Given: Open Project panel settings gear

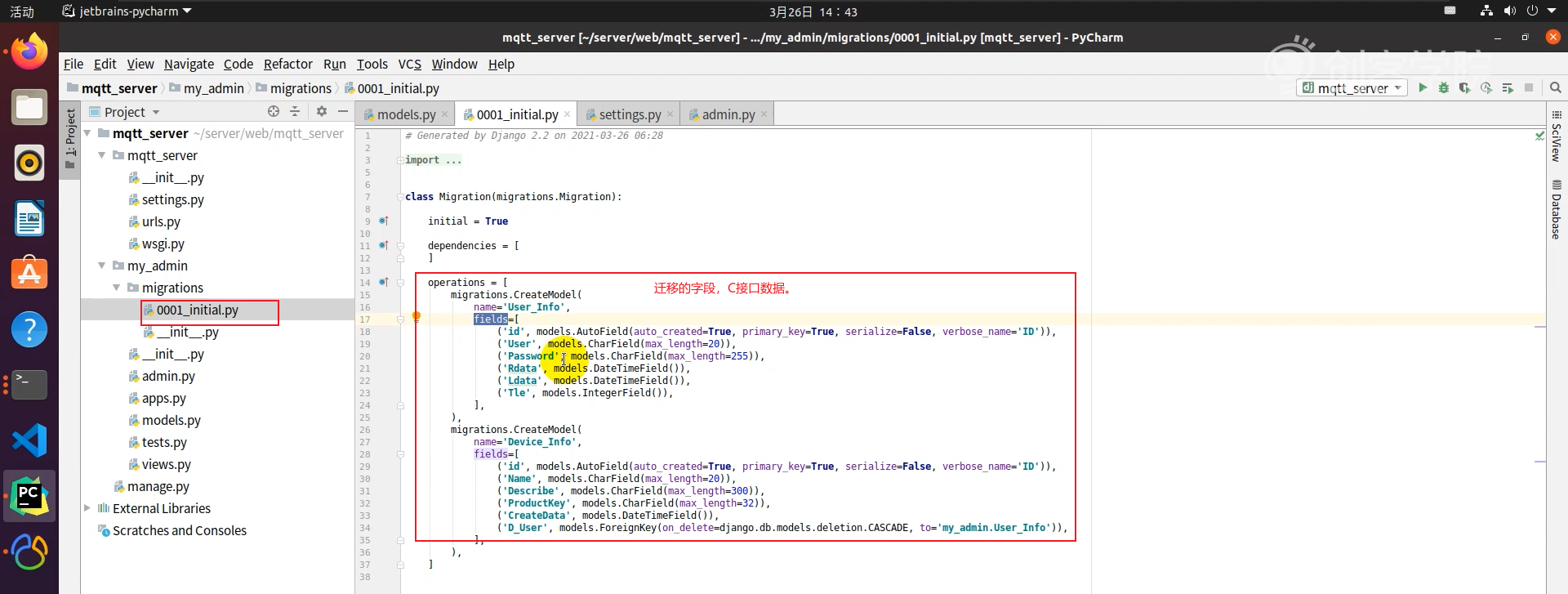Looking at the screenshot, I should pyautogui.click(x=322, y=111).
